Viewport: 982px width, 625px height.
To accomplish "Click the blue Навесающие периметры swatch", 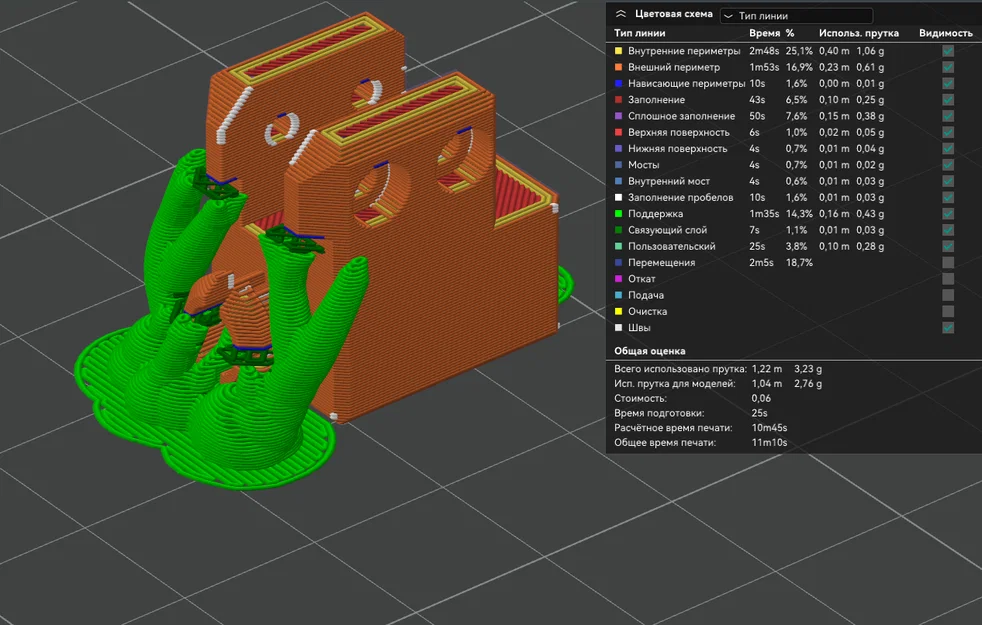I will [x=619, y=83].
